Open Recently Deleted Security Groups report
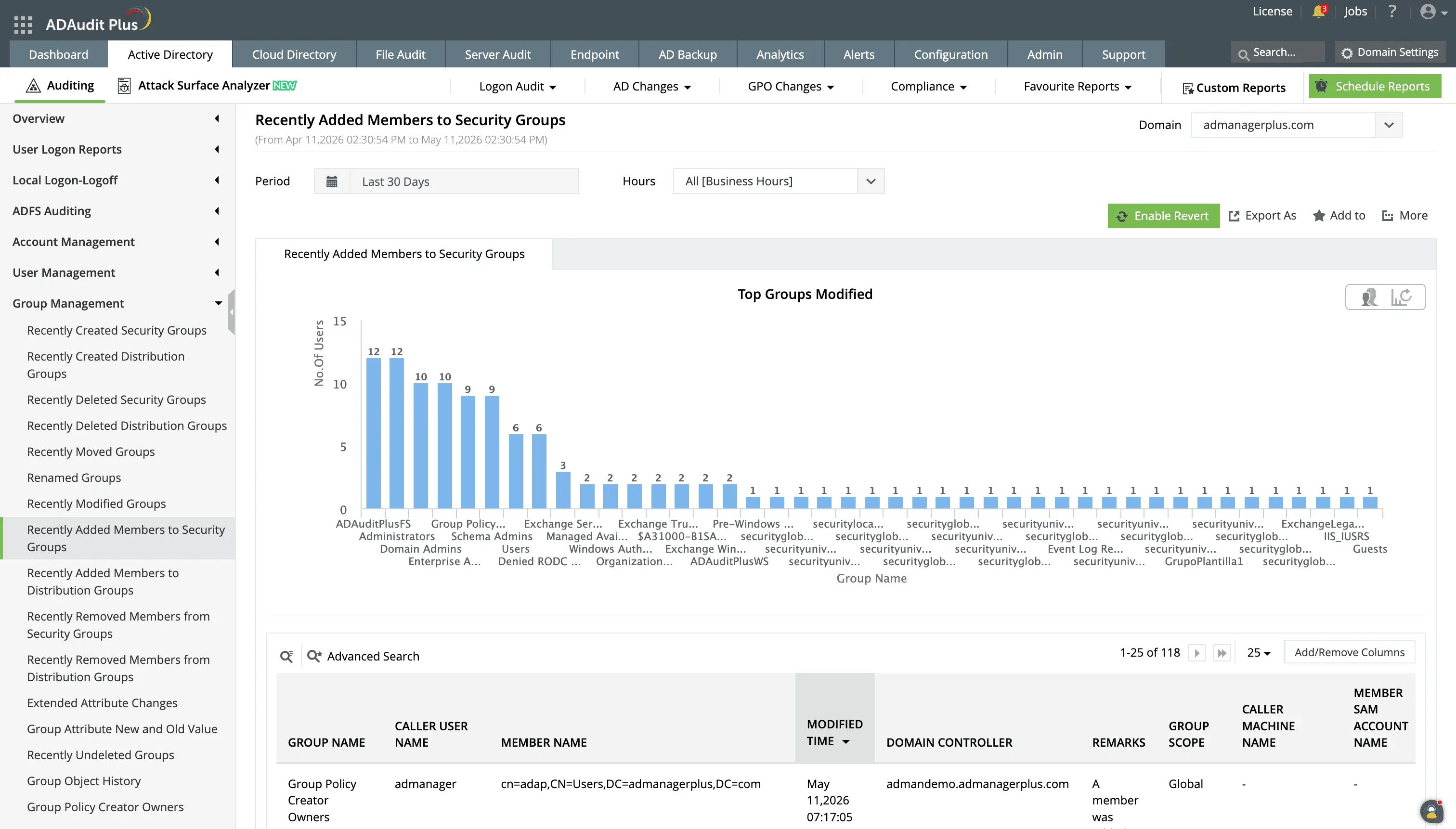The width and height of the screenshot is (1456, 829). pyautogui.click(x=116, y=400)
